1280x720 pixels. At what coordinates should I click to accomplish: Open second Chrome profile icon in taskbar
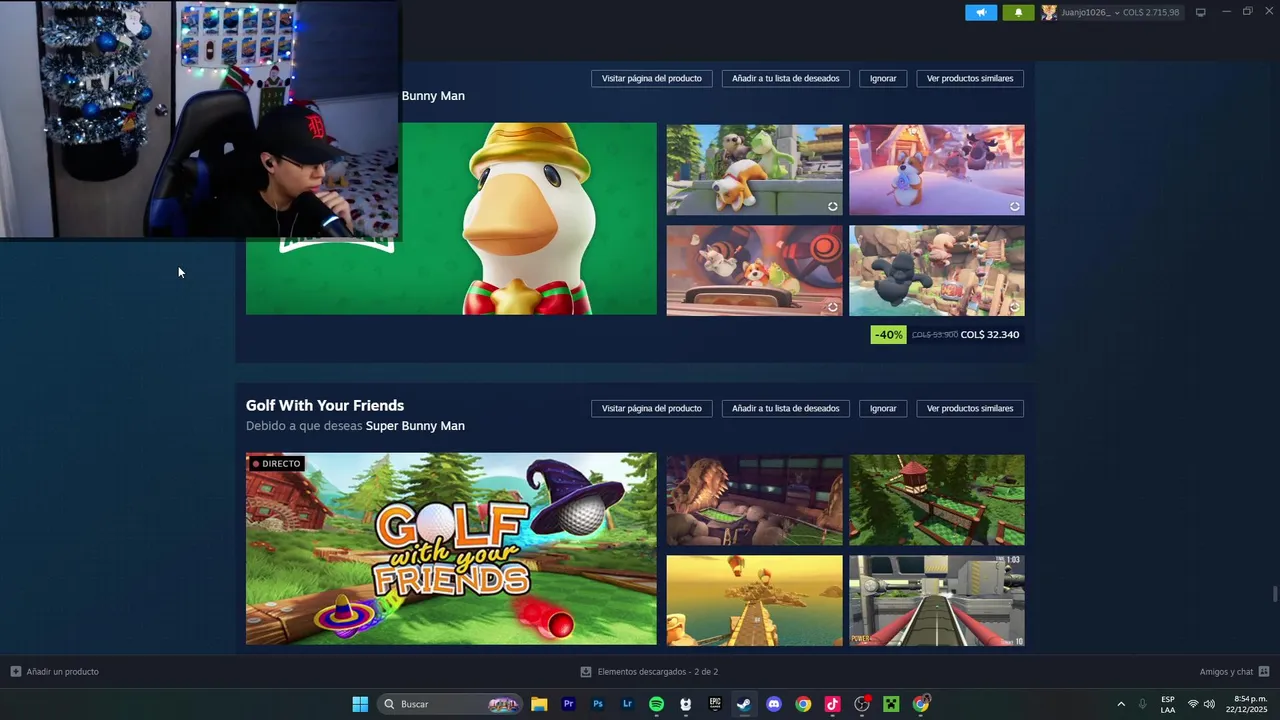pos(921,704)
